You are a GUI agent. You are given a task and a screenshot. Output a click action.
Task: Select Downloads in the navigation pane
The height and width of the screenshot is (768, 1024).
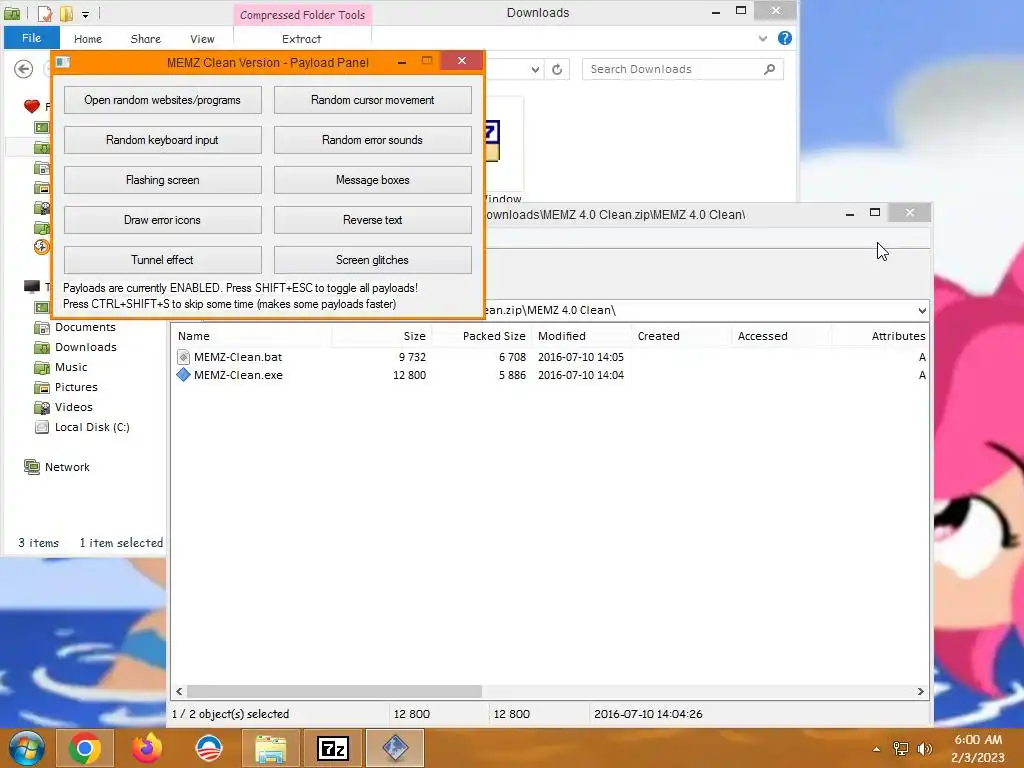[86, 347]
